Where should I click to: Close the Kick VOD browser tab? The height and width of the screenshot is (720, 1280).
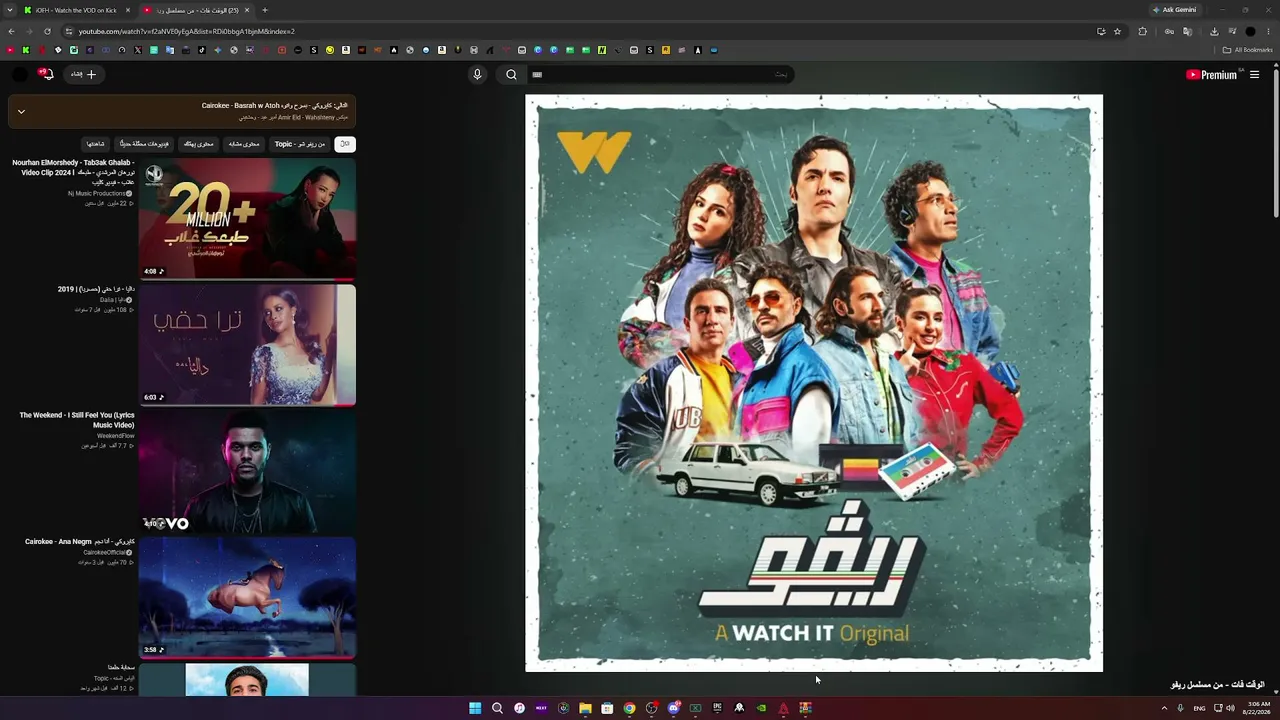pyautogui.click(x=126, y=10)
